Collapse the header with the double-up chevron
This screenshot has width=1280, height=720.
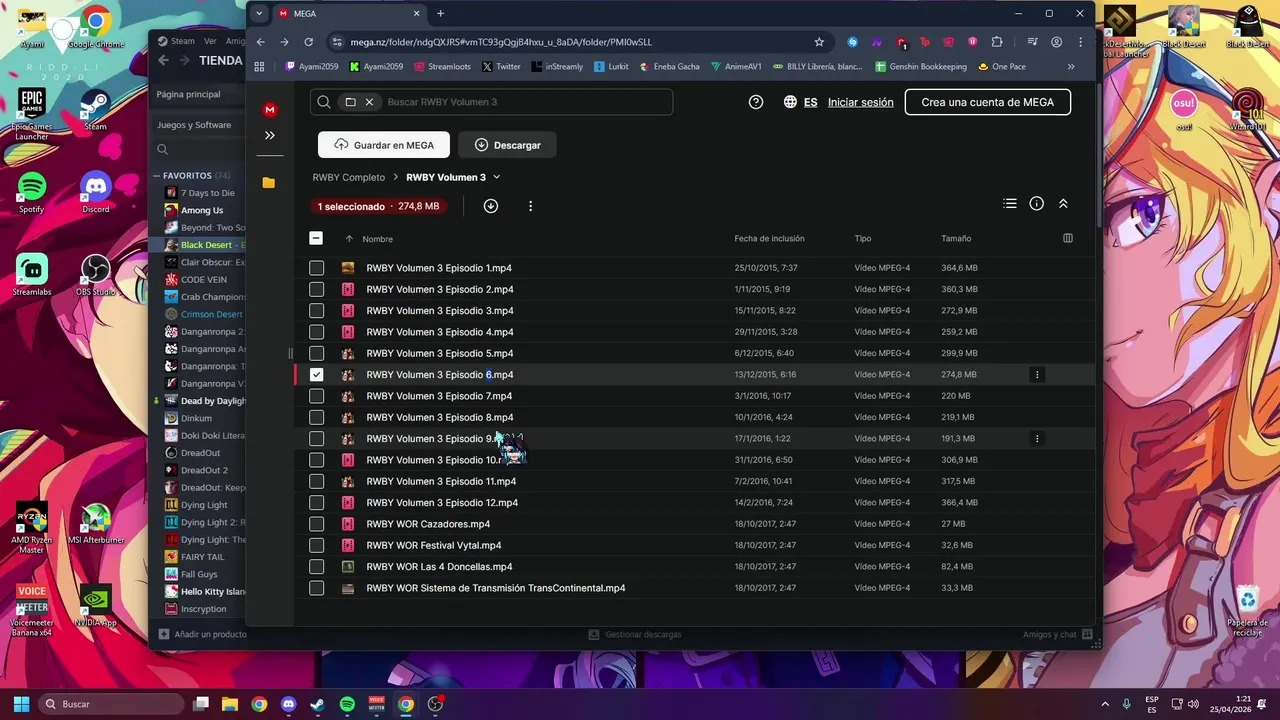pyautogui.click(x=1063, y=203)
